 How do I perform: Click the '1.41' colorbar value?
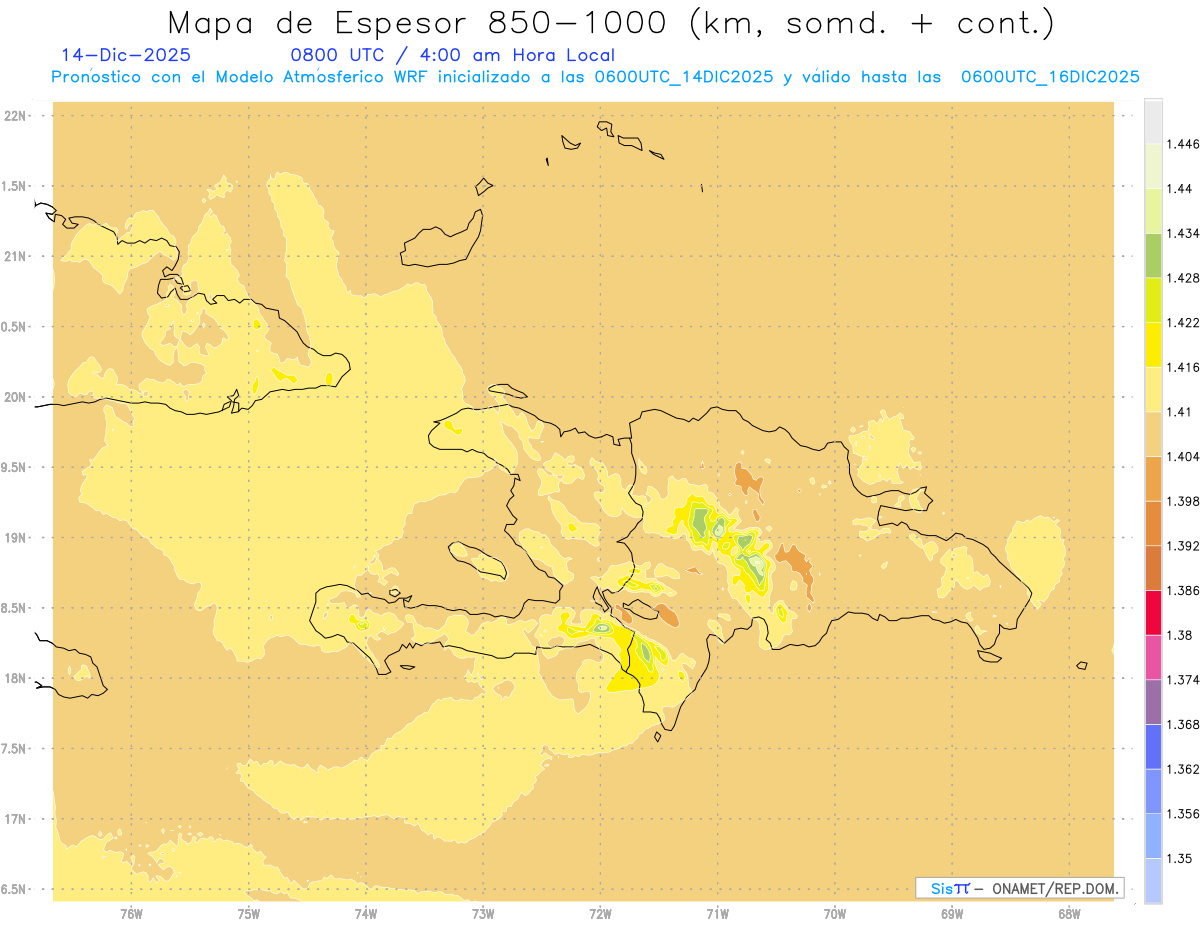(x=1178, y=412)
